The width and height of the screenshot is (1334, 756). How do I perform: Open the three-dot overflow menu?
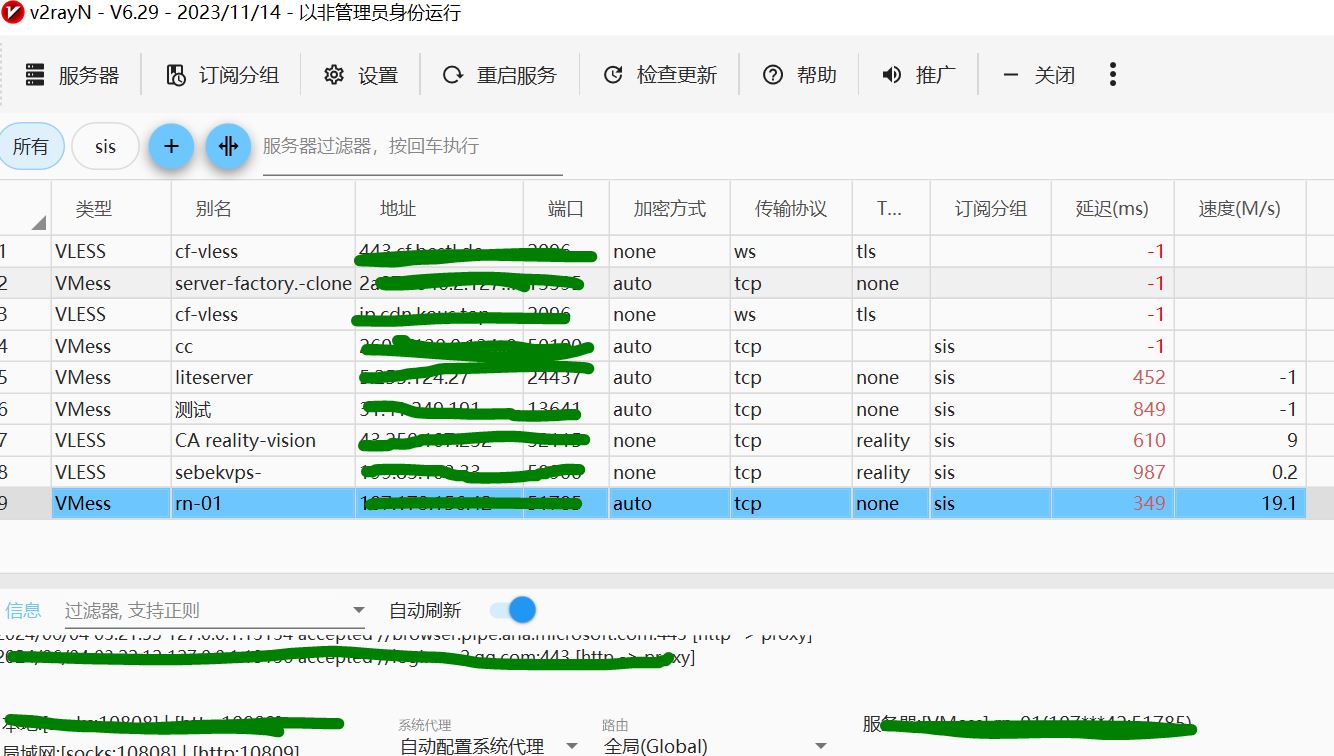click(1112, 74)
